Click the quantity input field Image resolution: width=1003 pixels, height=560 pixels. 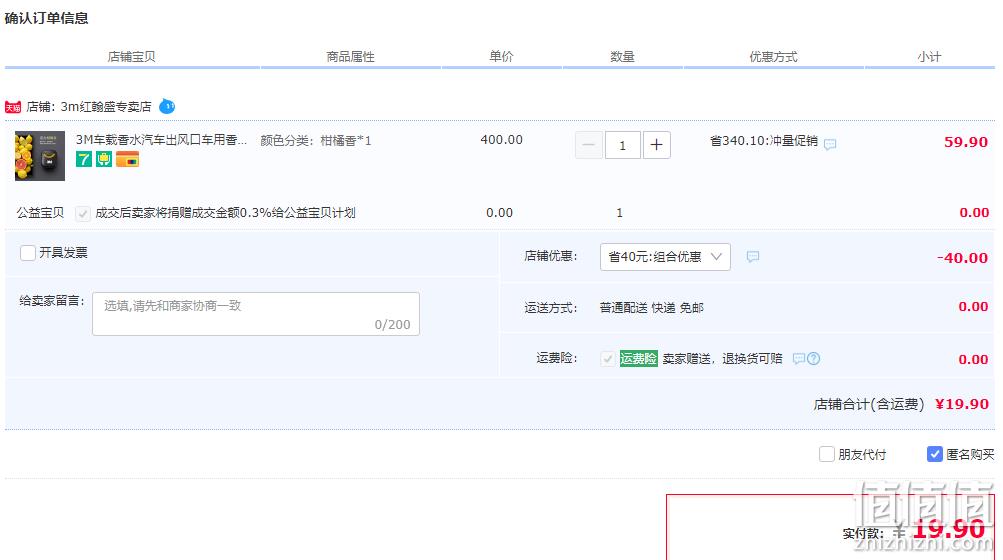(x=622, y=145)
